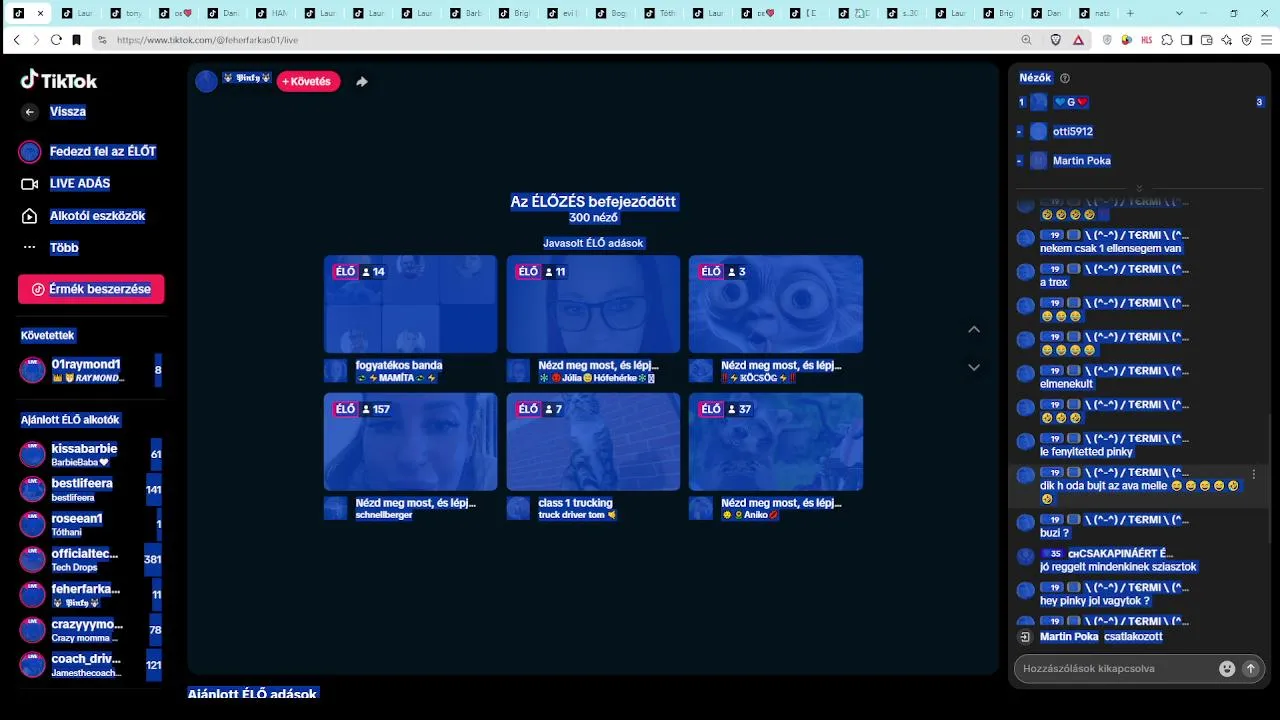Go back using browser back arrow
The height and width of the screenshot is (720, 1280).
point(16,40)
